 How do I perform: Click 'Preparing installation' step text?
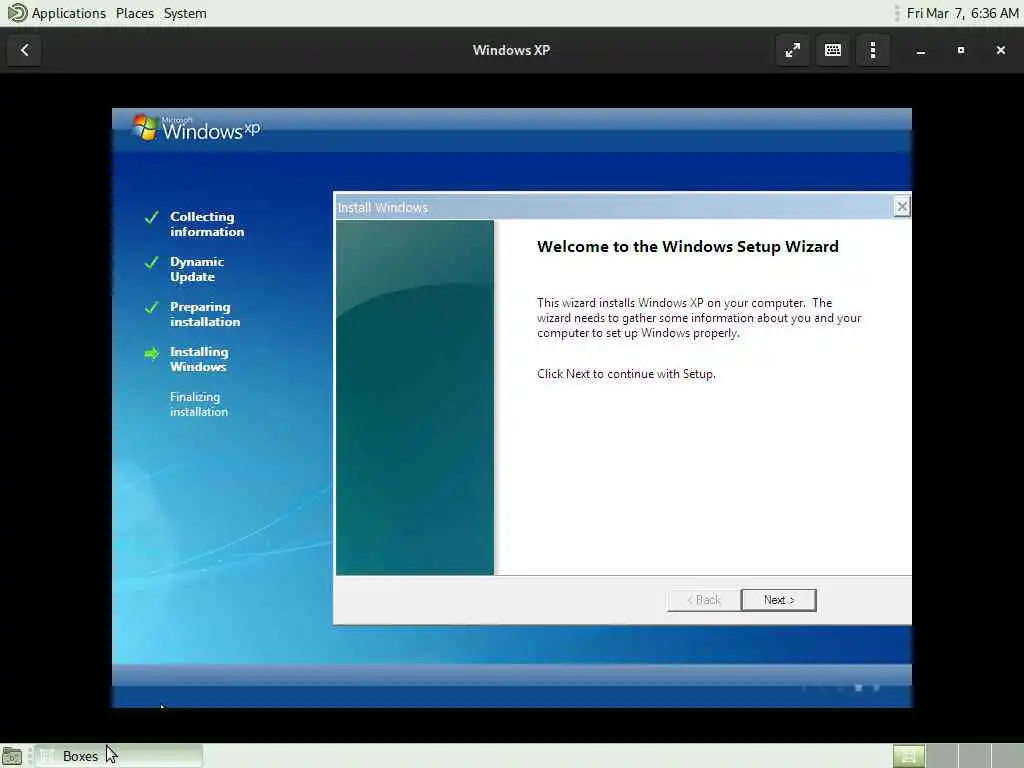pos(205,314)
